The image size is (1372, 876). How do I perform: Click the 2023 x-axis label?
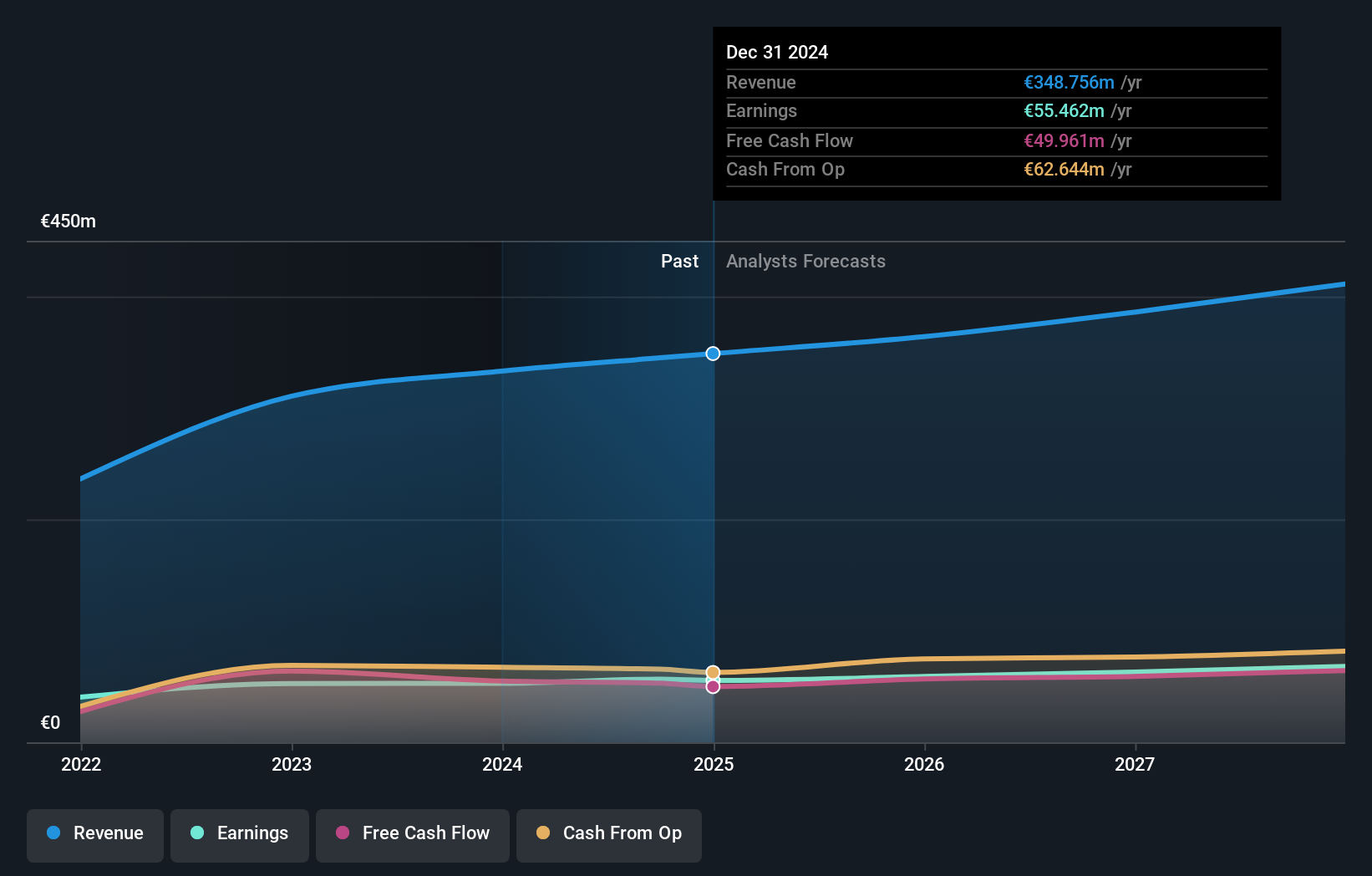(x=292, y=764)
